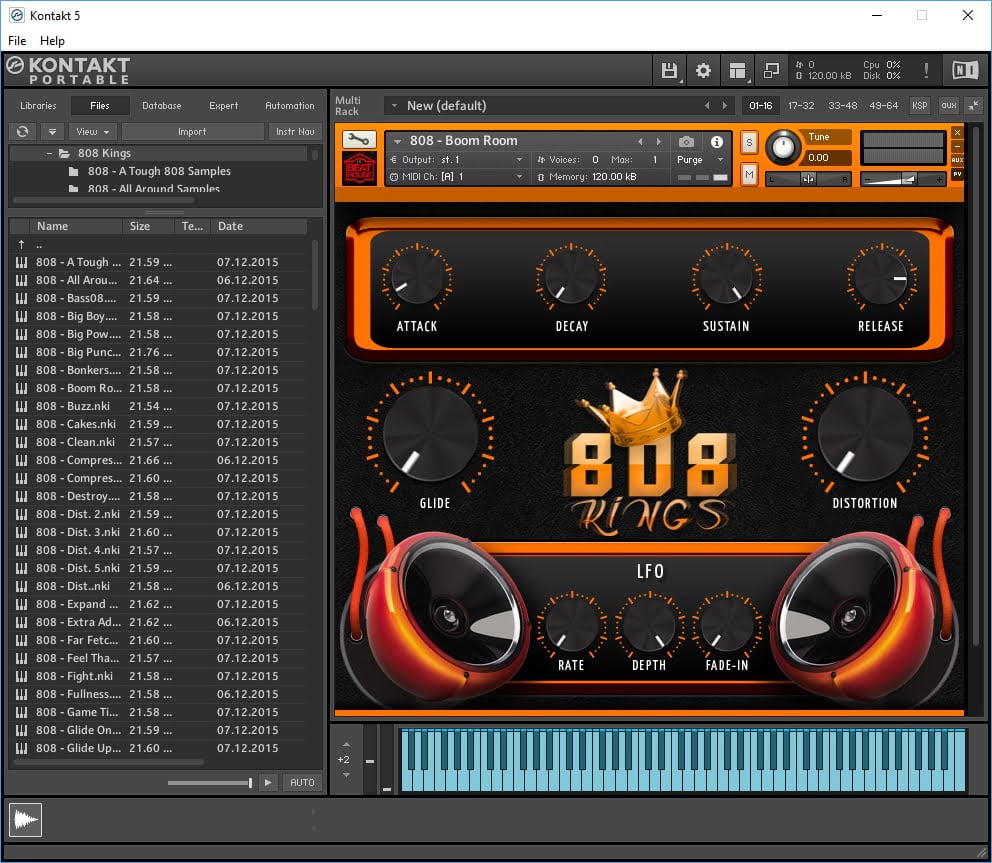Click the camera snapshot icon
This screenshot has width=992, height=863.
click(686, 141)
